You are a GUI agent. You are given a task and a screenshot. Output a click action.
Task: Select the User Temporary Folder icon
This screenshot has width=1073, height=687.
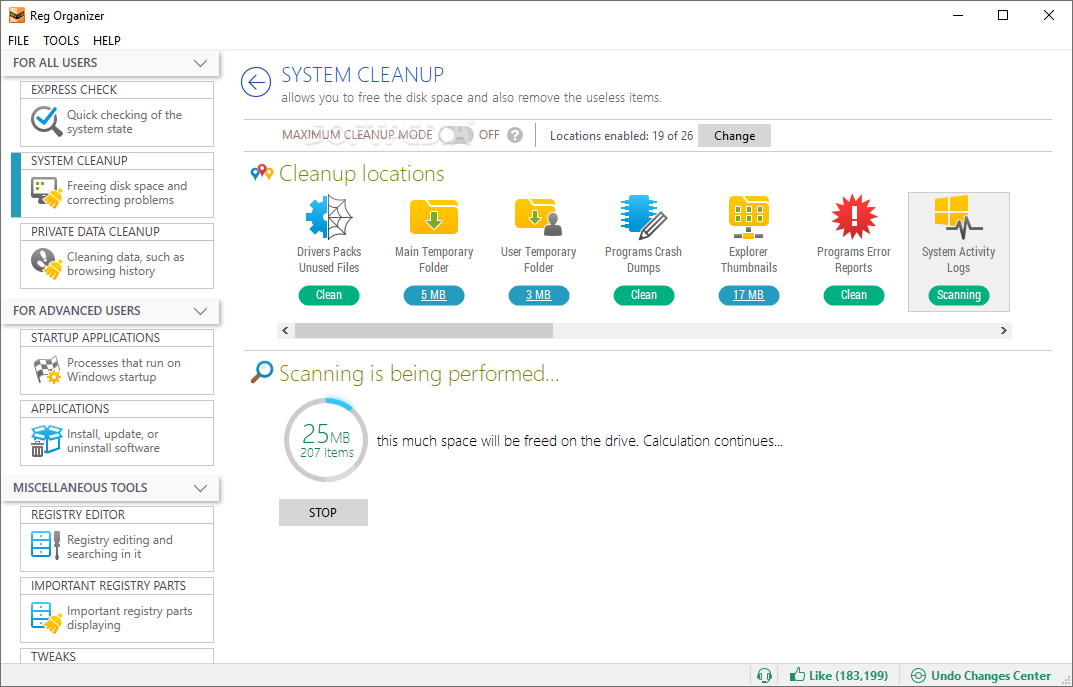[539, 217]
